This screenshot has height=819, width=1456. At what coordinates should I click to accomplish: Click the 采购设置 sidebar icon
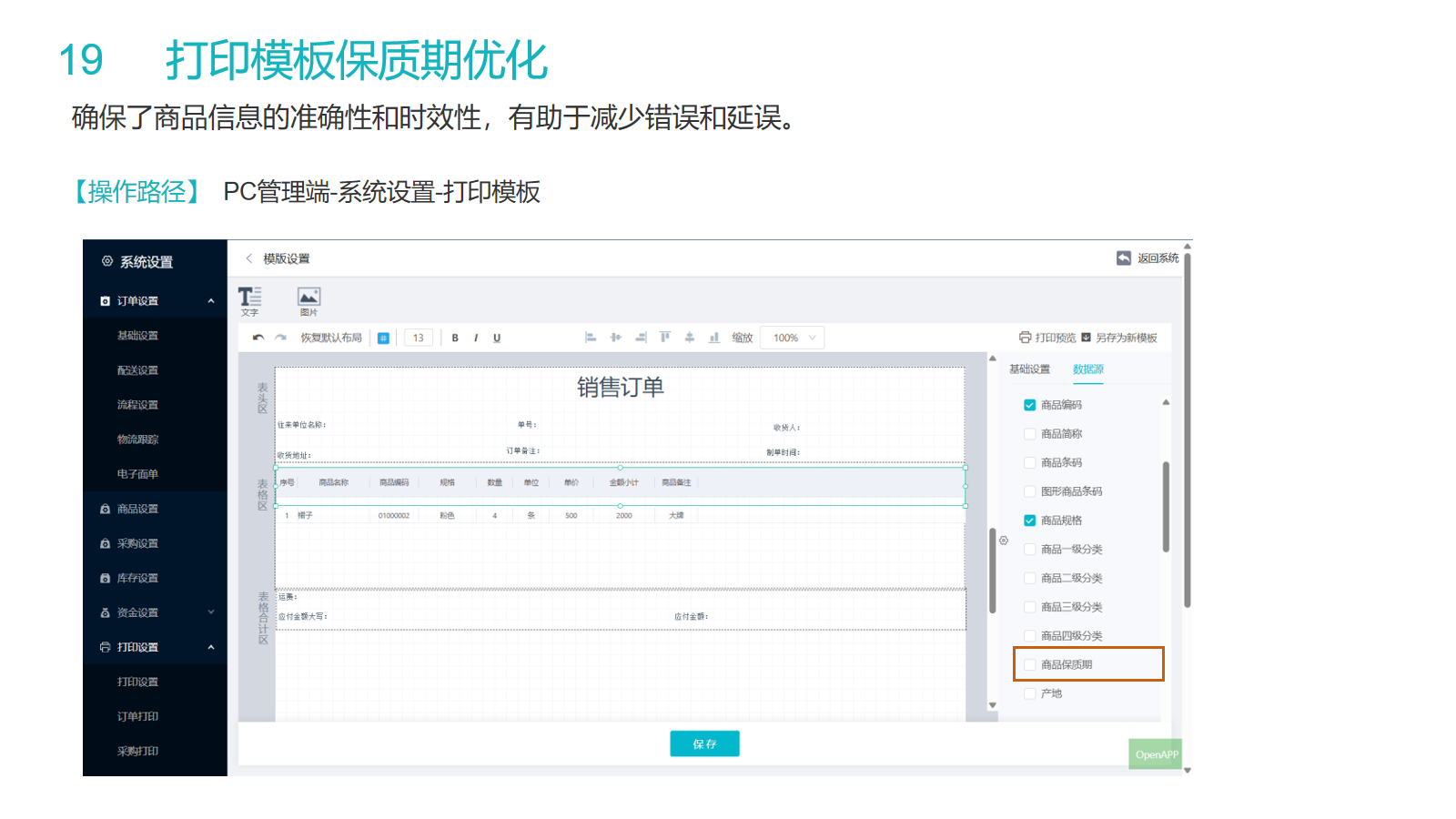106,544
